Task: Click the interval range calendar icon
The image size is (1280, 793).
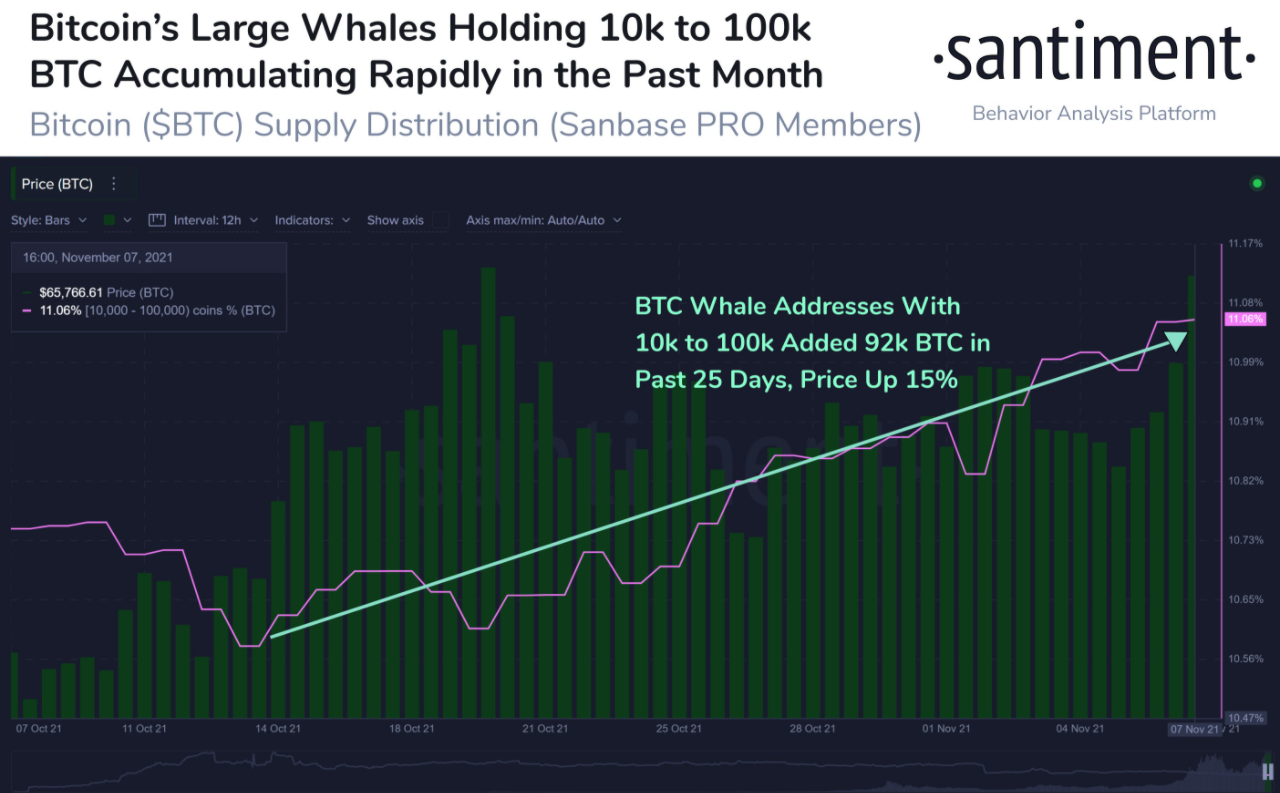Action: [x=157, y=220]
